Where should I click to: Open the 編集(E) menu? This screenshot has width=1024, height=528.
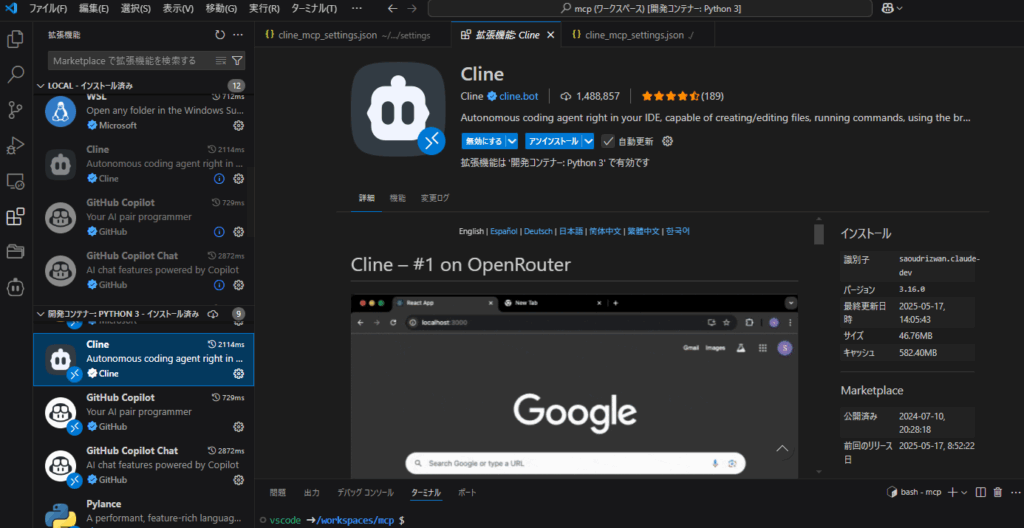click(94, 8)
